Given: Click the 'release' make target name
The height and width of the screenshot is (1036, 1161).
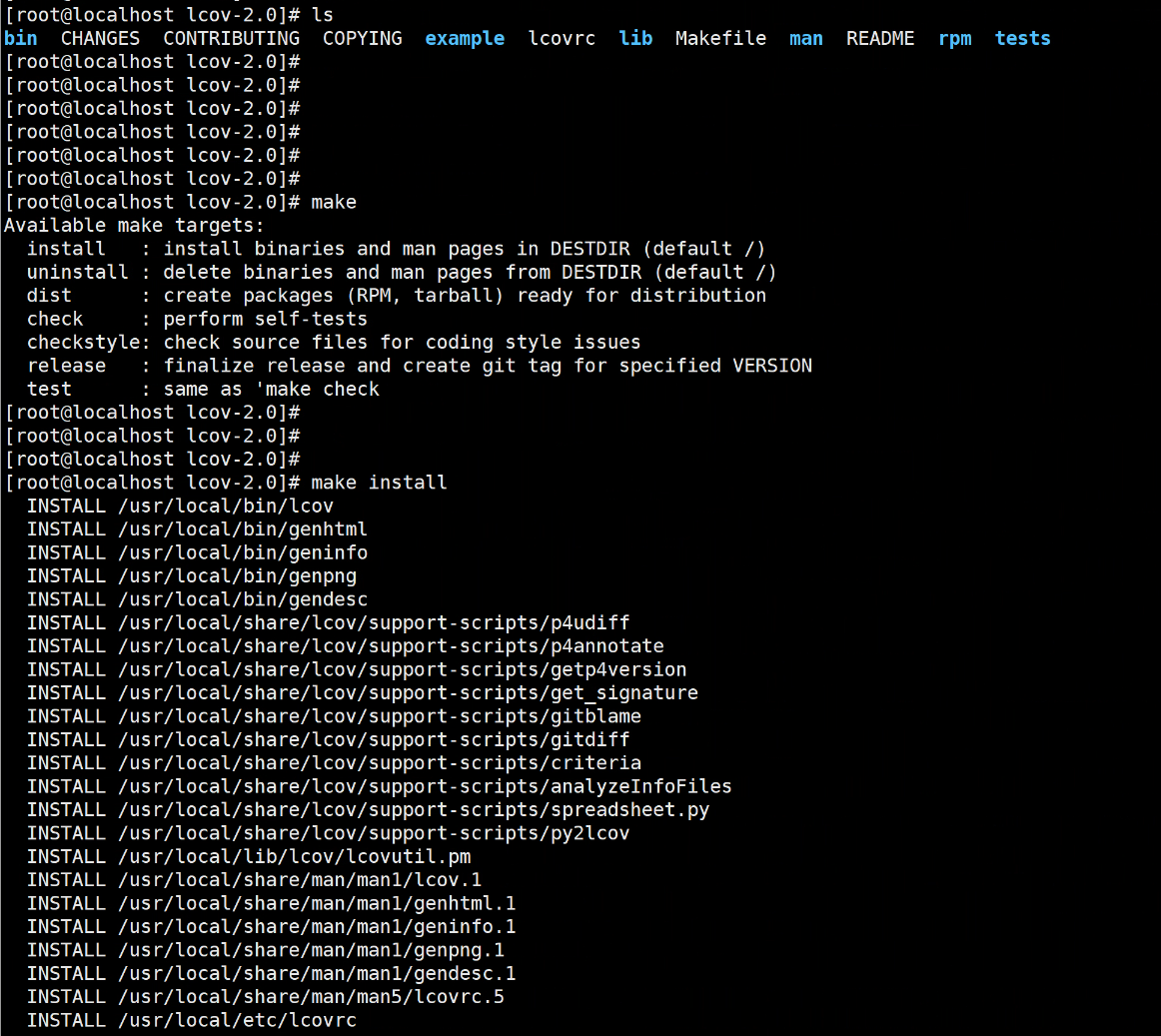Looking at the screenshot, I should (66, 366).
